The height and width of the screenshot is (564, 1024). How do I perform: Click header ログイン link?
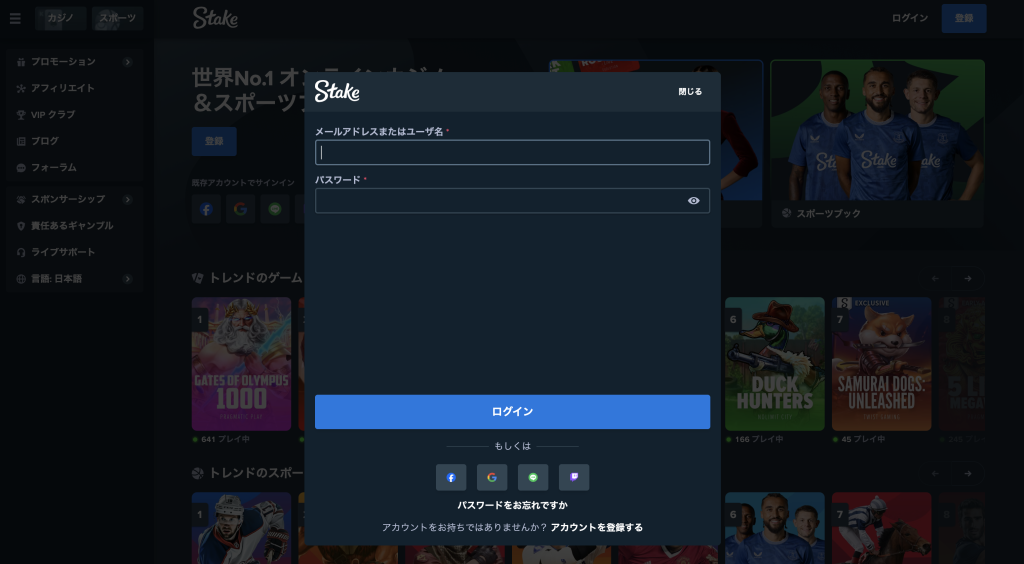910,18
